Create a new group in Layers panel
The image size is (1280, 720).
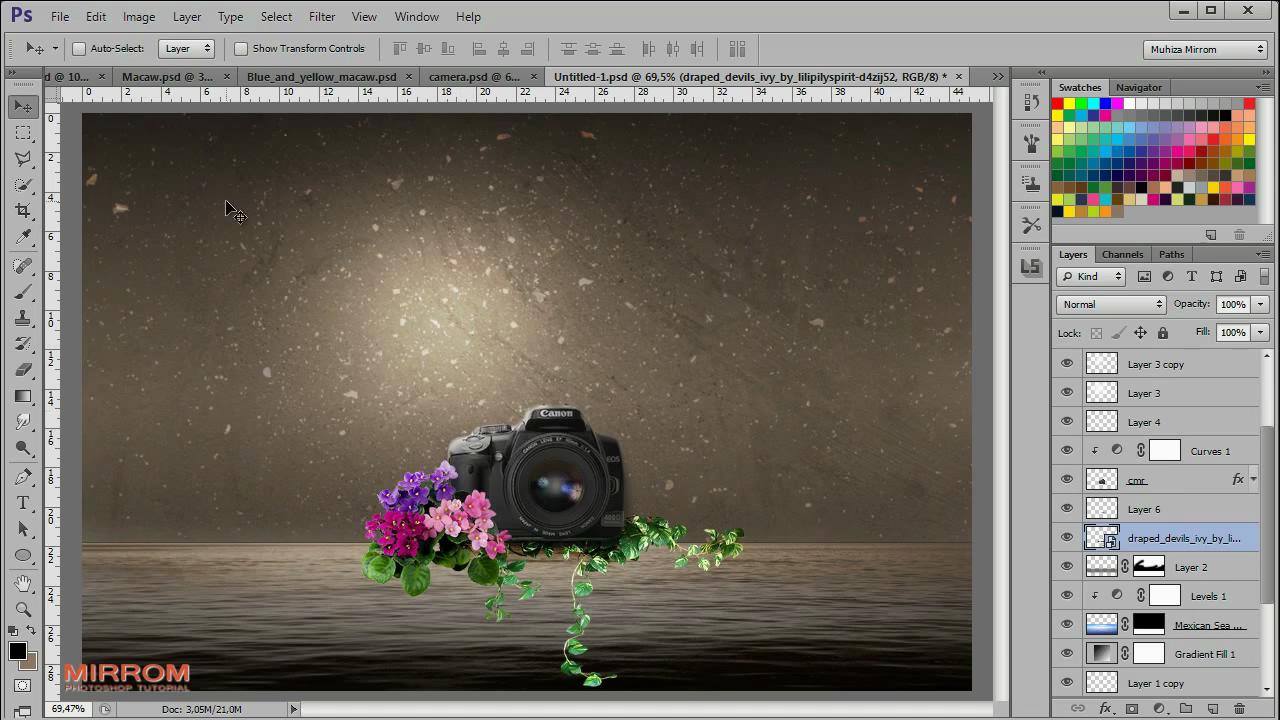click(x=1186, y=709)
